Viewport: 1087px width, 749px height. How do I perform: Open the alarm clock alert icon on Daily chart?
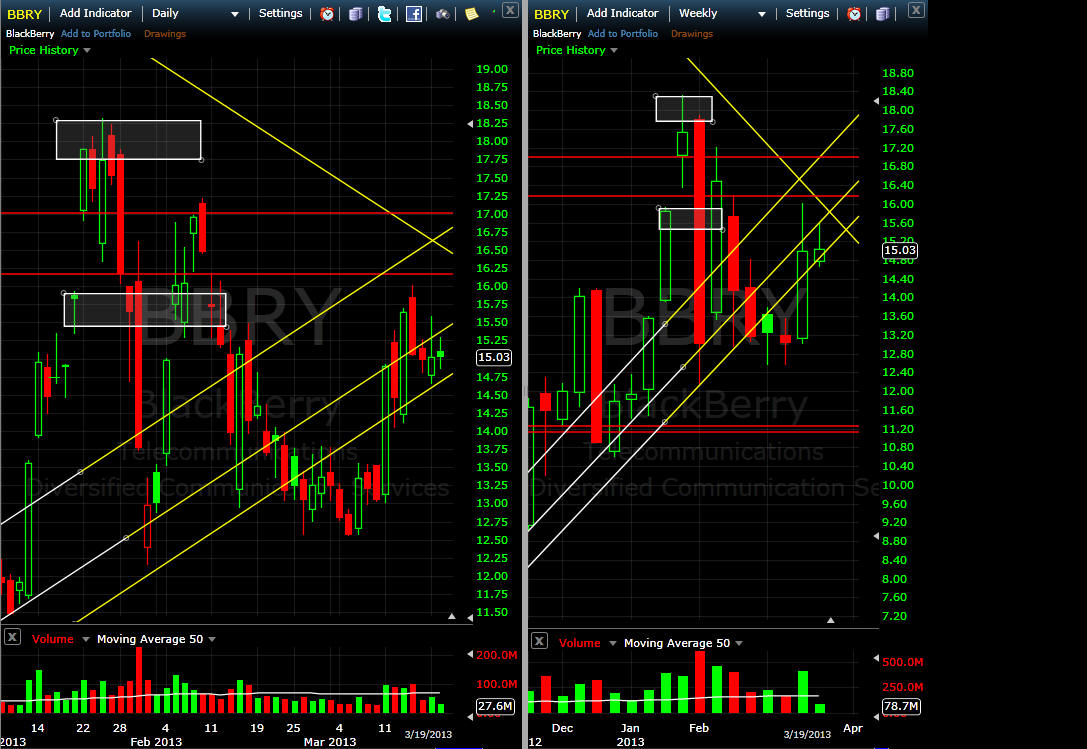[x=327, y=14]
